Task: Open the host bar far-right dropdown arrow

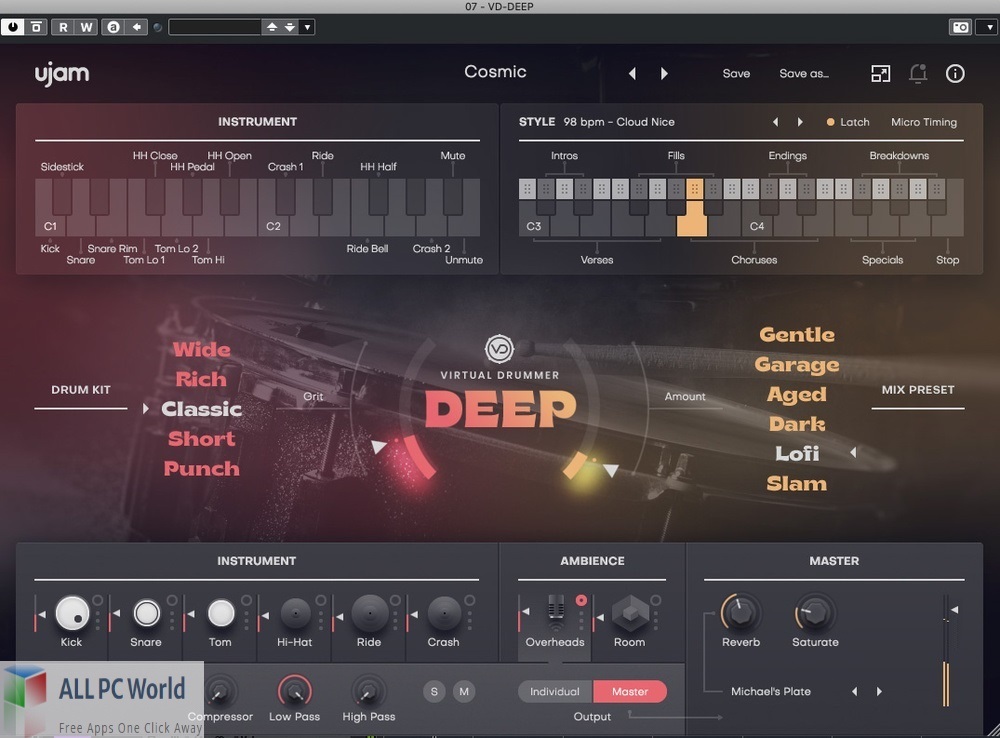Action: pyautogui.click(x=989, y=27)
